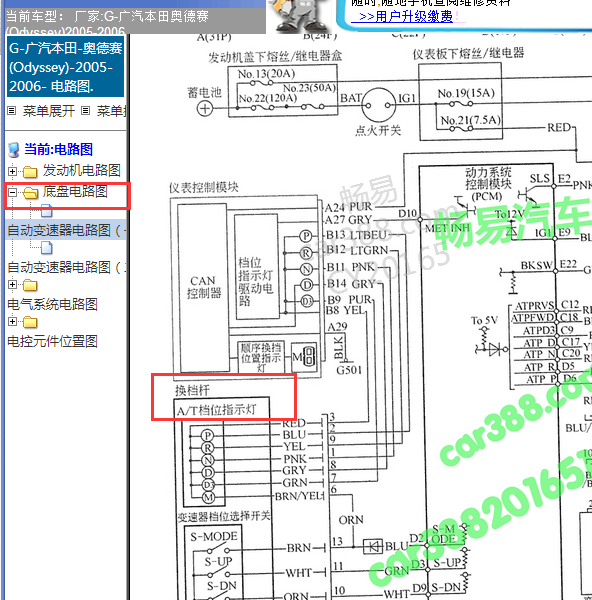Click the second menu list icon beside 菜单
592x600 pixels.
coord(86,111)
